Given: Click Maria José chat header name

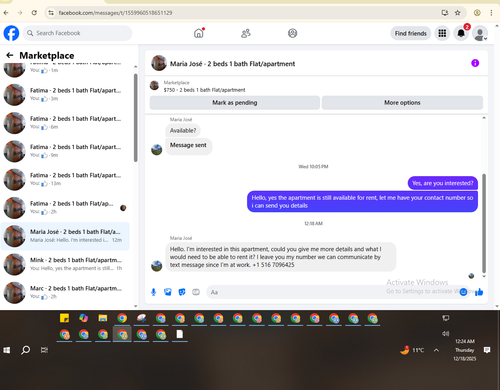Looking at the screenshot, I should point(232,64).
